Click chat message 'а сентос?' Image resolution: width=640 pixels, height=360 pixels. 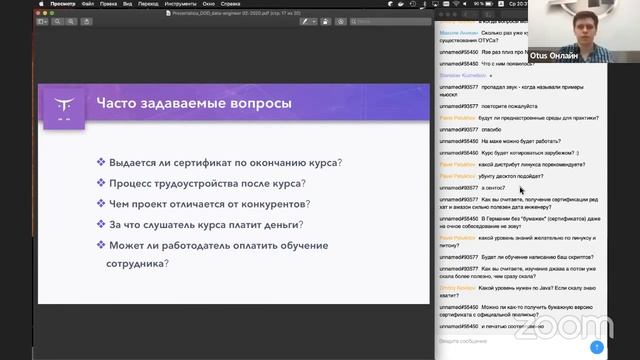tap(493, 188)
